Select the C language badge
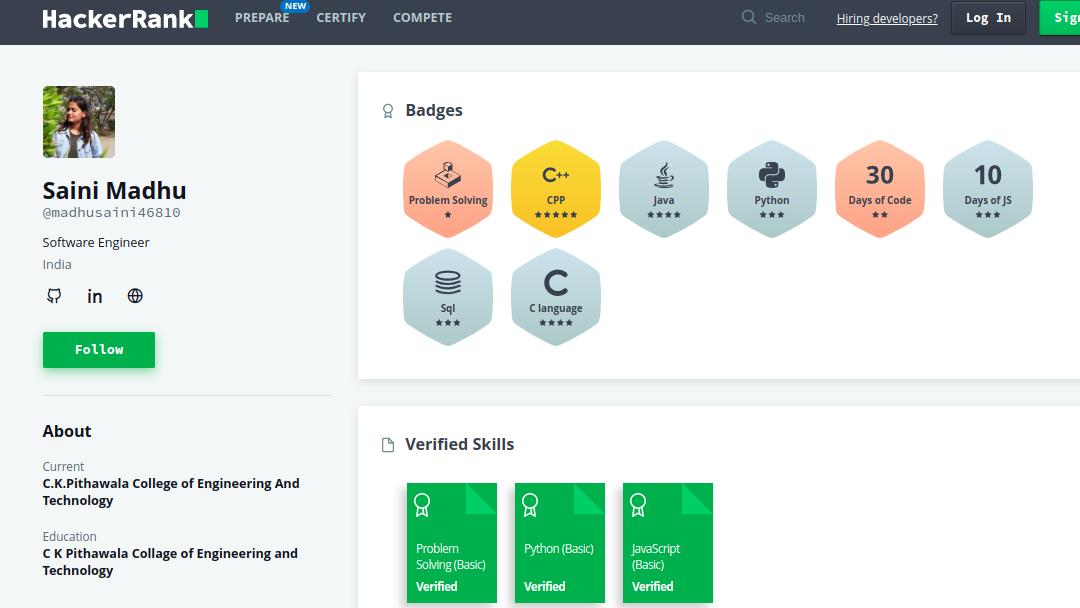Viewport: 1080px width, 608px height. tap(556, 297)
